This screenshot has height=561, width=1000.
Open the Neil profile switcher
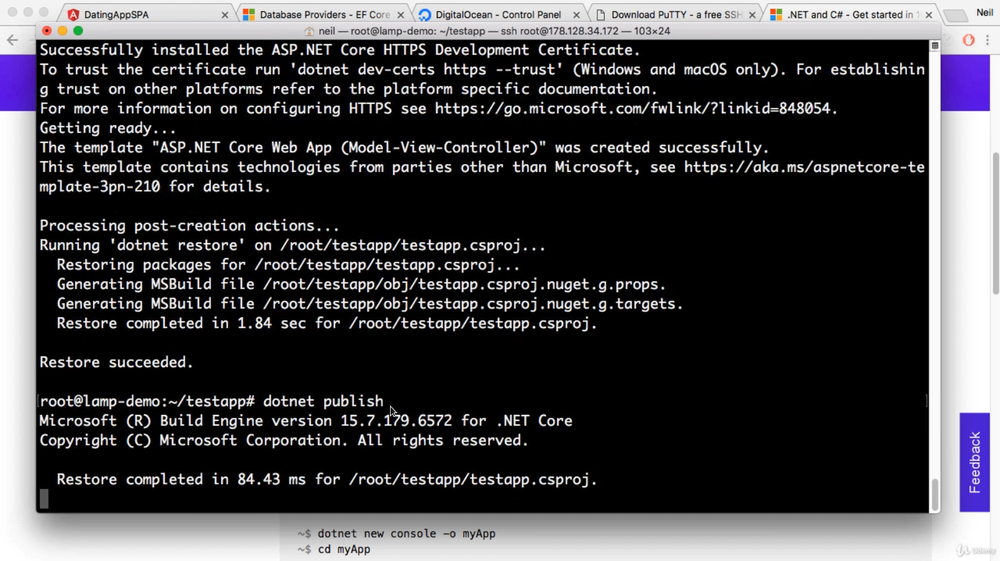click(x=984, y=14)
